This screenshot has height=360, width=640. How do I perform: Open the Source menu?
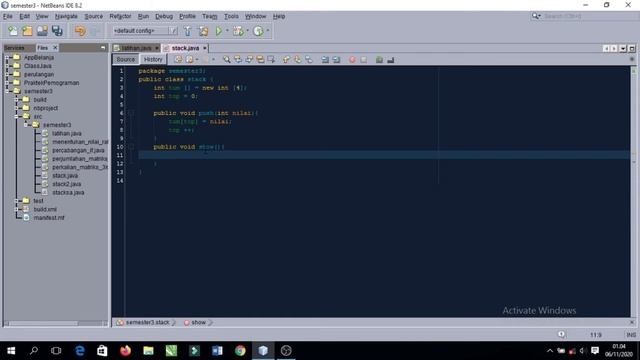point(93,16)
